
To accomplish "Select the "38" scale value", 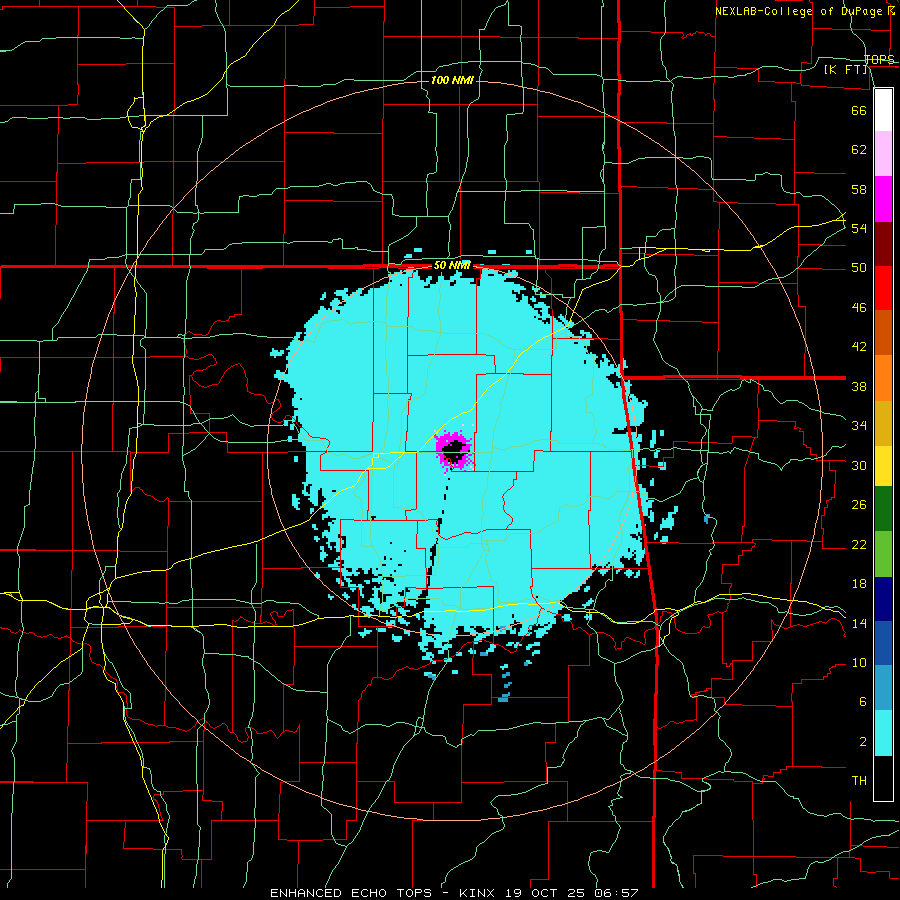I will 859,386.
